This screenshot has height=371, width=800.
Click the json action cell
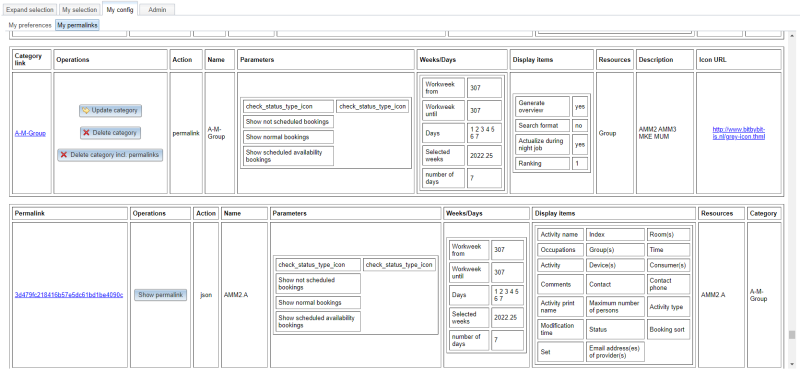pos(206,295)
